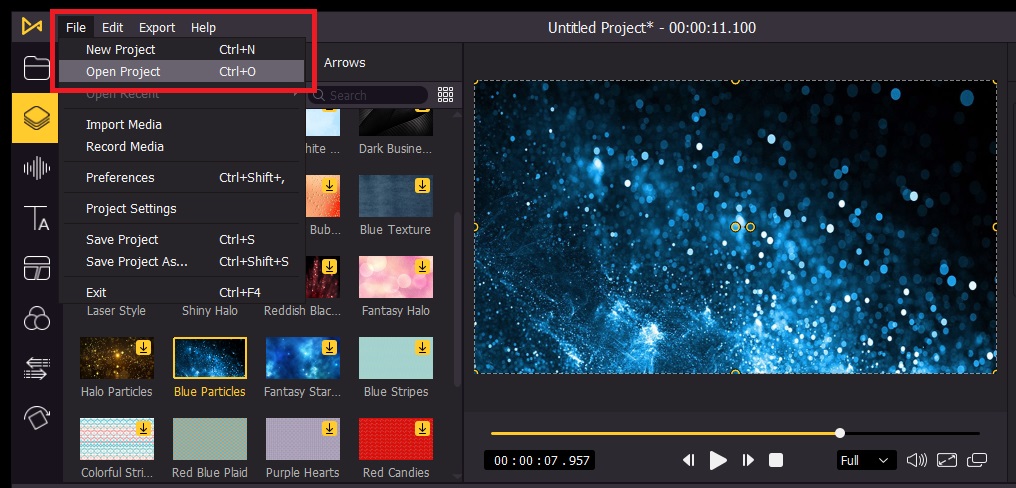Click the timecode 00:00:07.957 field
Image resolution: width=1016 pixels, height=488 pixels.
[539, 460]
